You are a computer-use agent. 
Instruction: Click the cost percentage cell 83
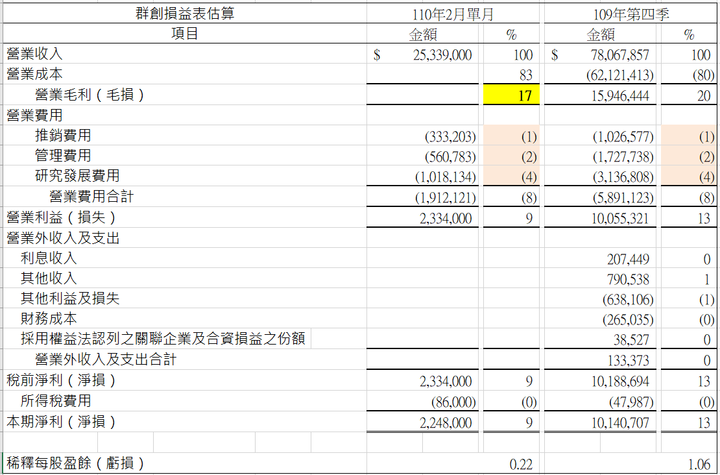(525, 75)
